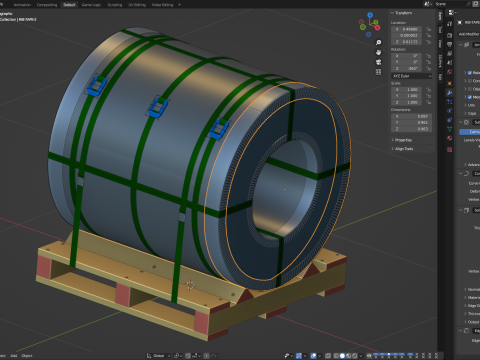Viewport: 480px width, 360px height.
Task: Toggle the Location Z lock icon
Action: point(429,42)
